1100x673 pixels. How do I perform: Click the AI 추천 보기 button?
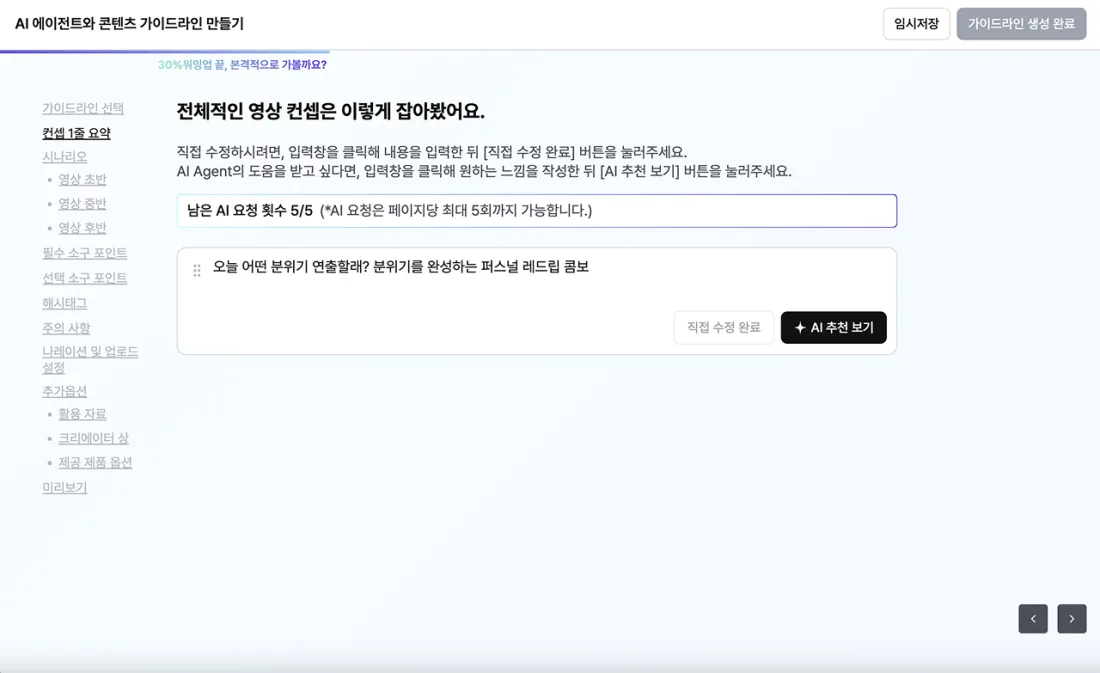tap(833, 328)
